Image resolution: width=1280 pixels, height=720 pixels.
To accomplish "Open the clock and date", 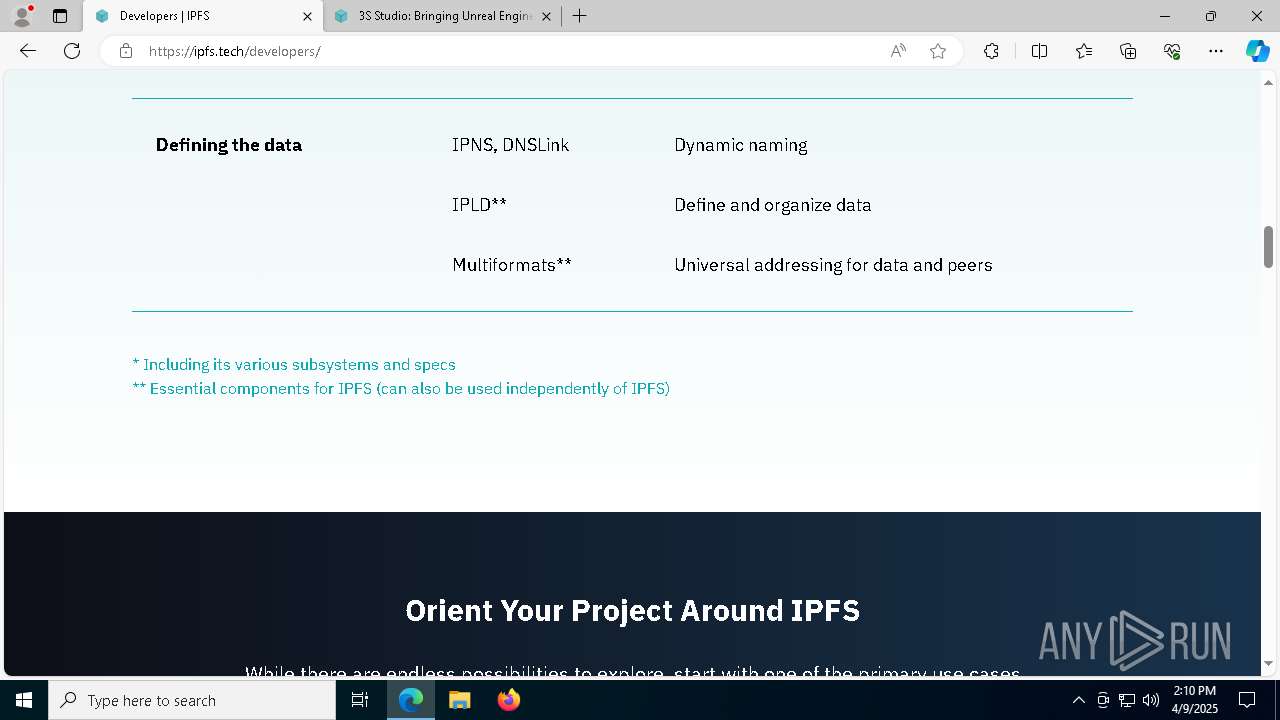I will tap(1194, 700).
